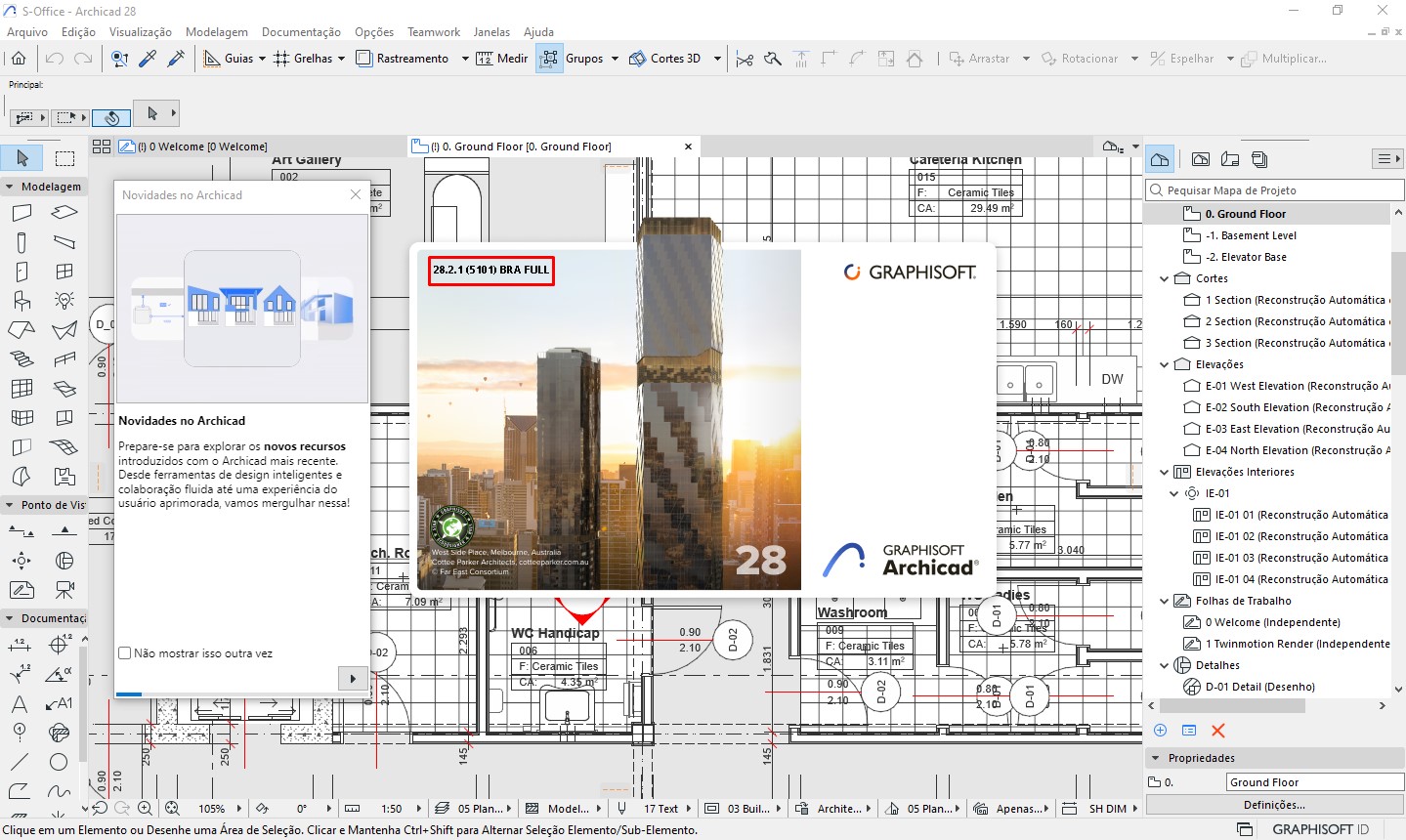Select the Circle tool
Screen dimensions: 1406x840
[x=60, y=762]
